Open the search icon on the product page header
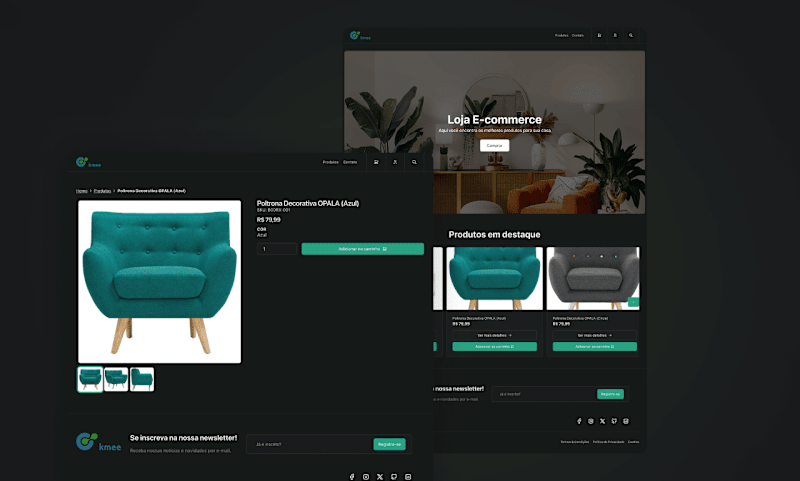 pos(414,162)
